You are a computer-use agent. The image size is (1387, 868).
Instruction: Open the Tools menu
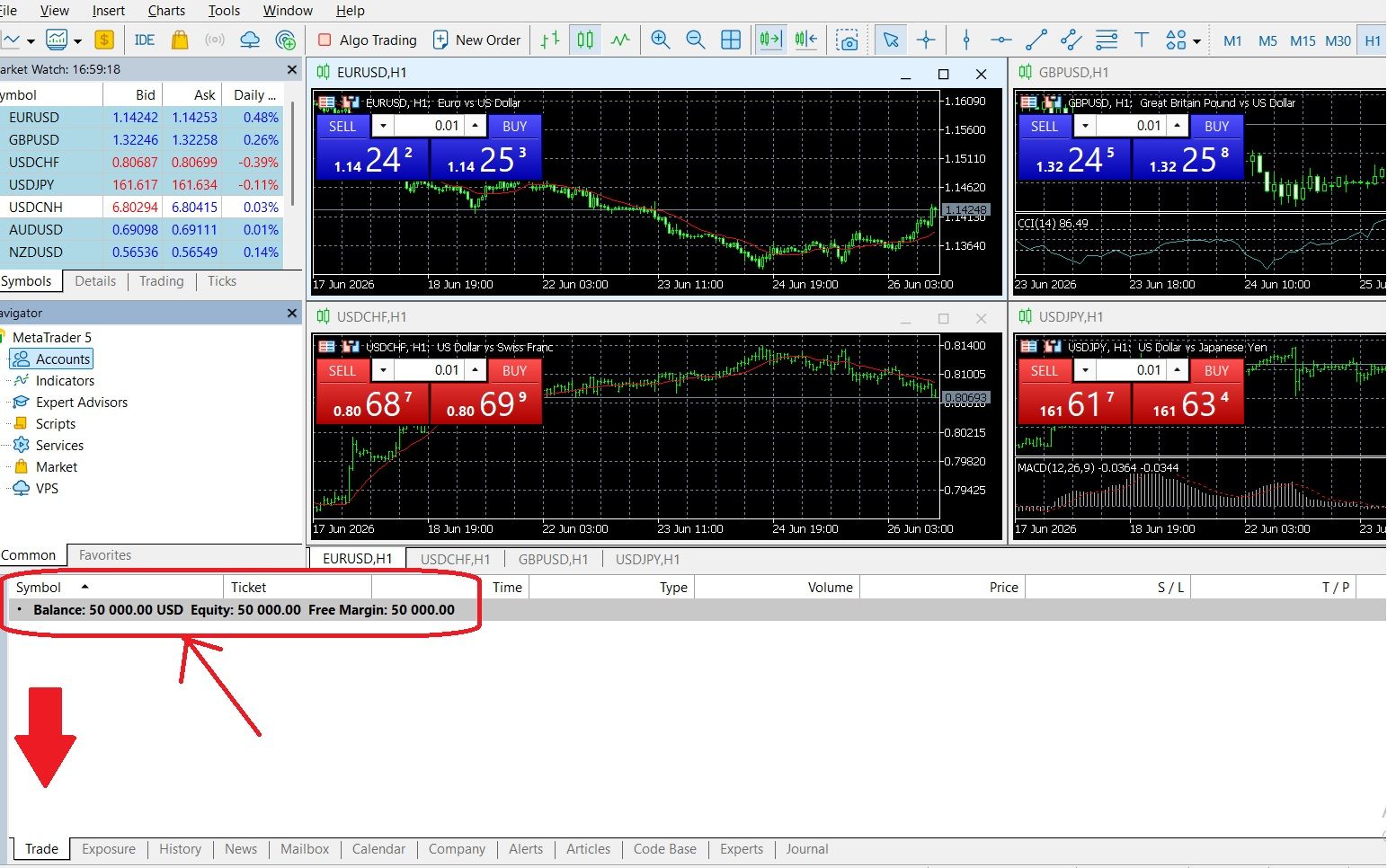coord(224,11)
